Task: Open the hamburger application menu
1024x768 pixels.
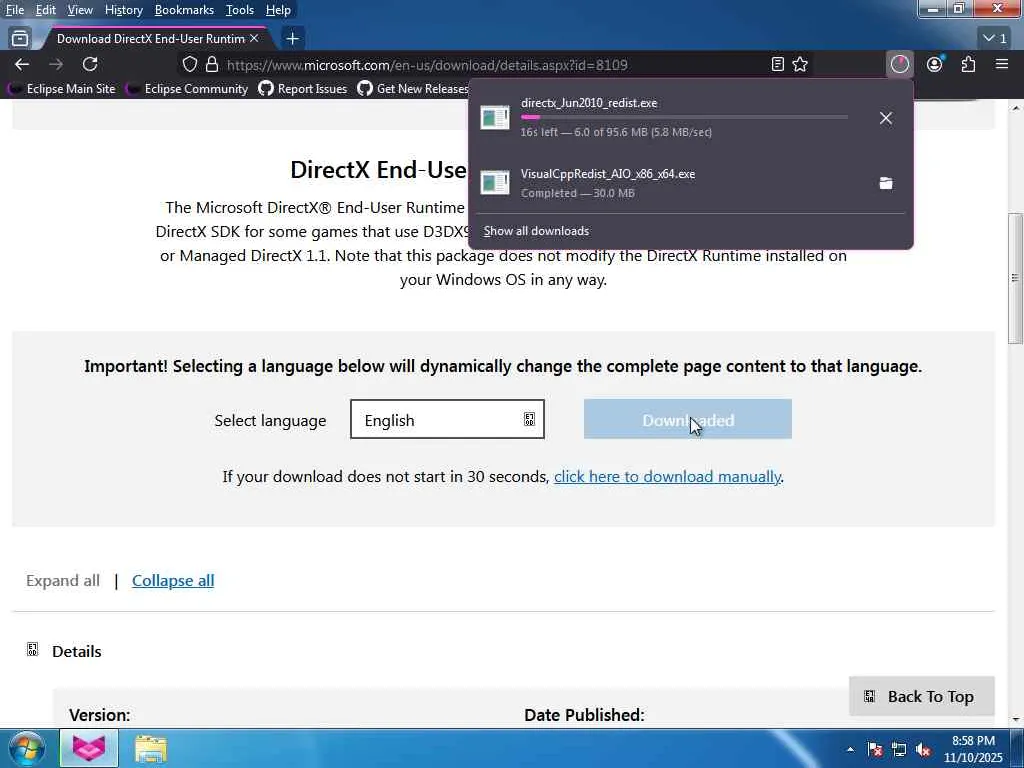Action: point(1002,64)
